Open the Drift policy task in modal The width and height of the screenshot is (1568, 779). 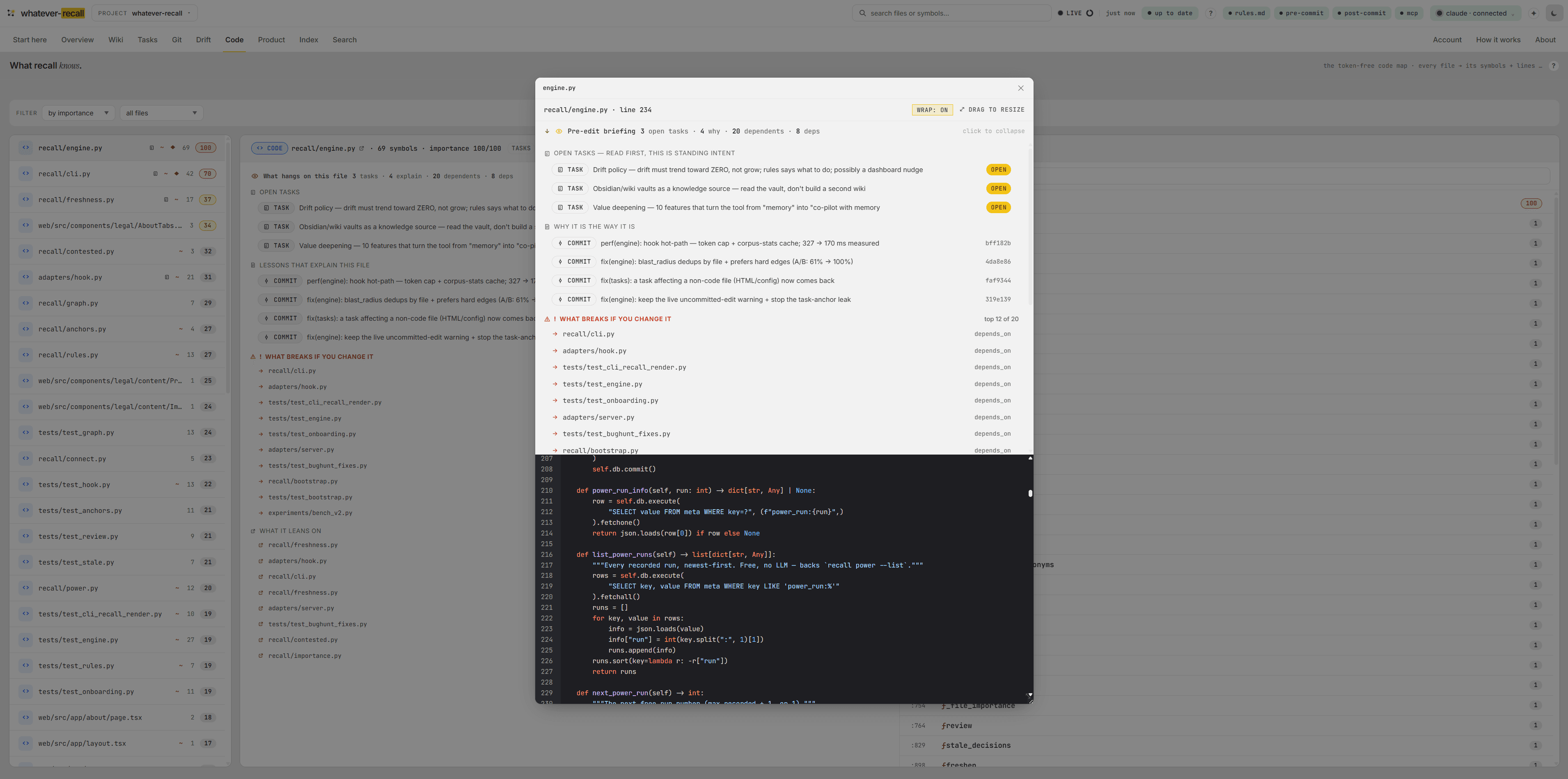pos(782,170)
